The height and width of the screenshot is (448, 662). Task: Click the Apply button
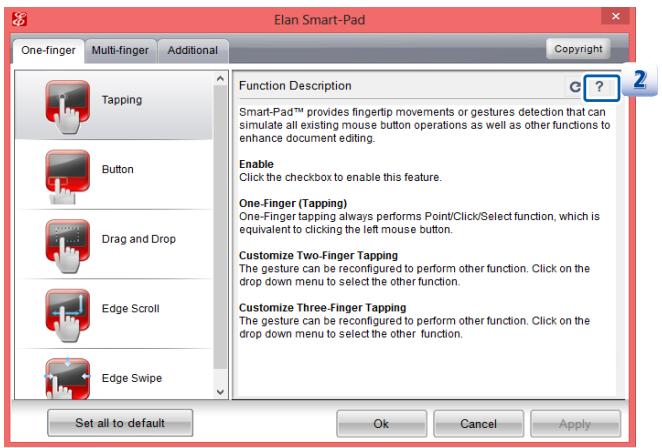pos(575,424)
